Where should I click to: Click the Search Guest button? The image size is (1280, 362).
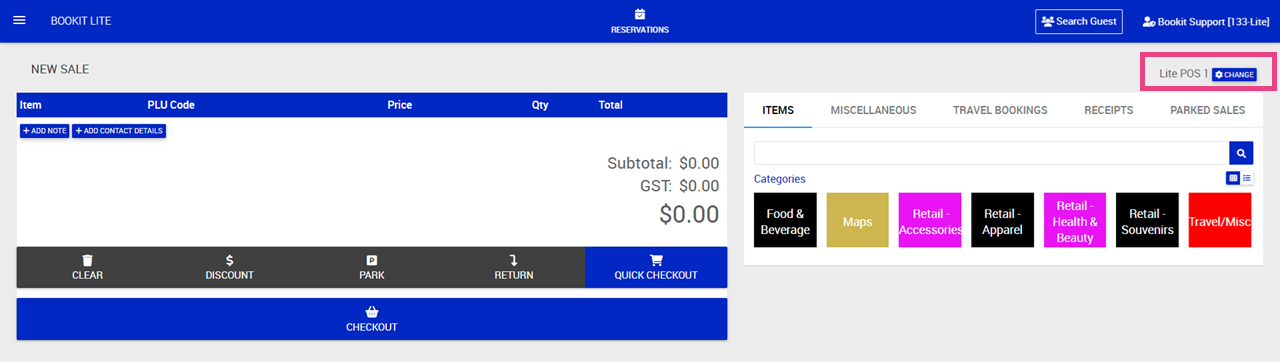click(1079, 21)
